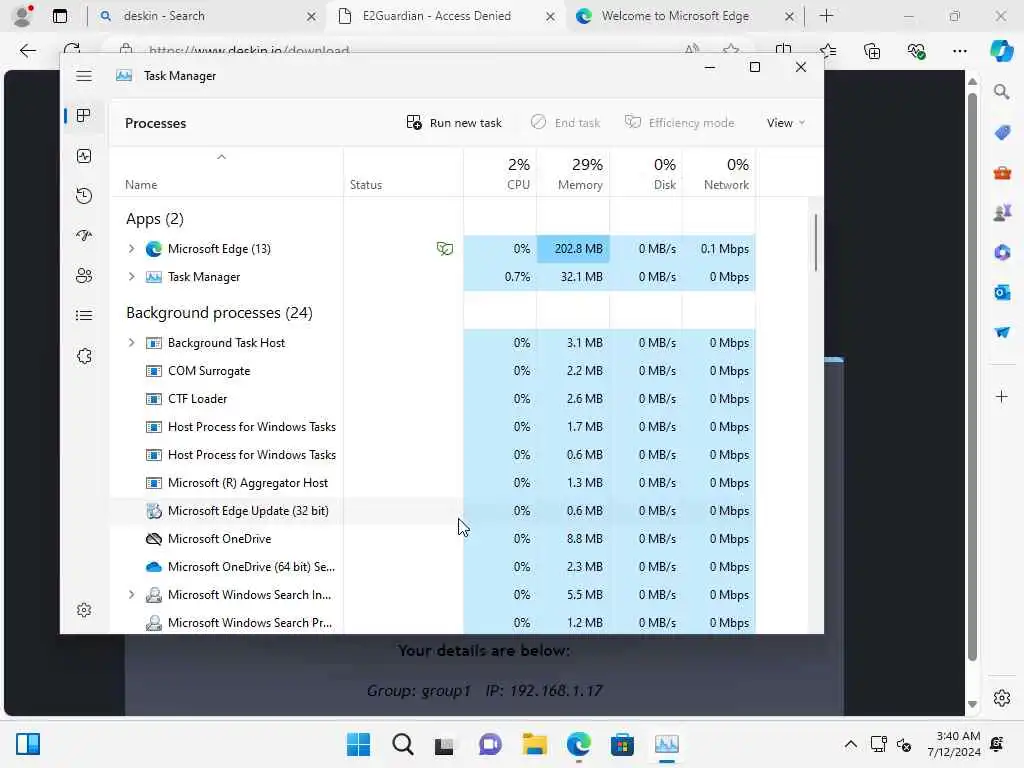Select Microsoft OneDrive process row
Viewport: 1024px width, 768px height.
[432, 539]
